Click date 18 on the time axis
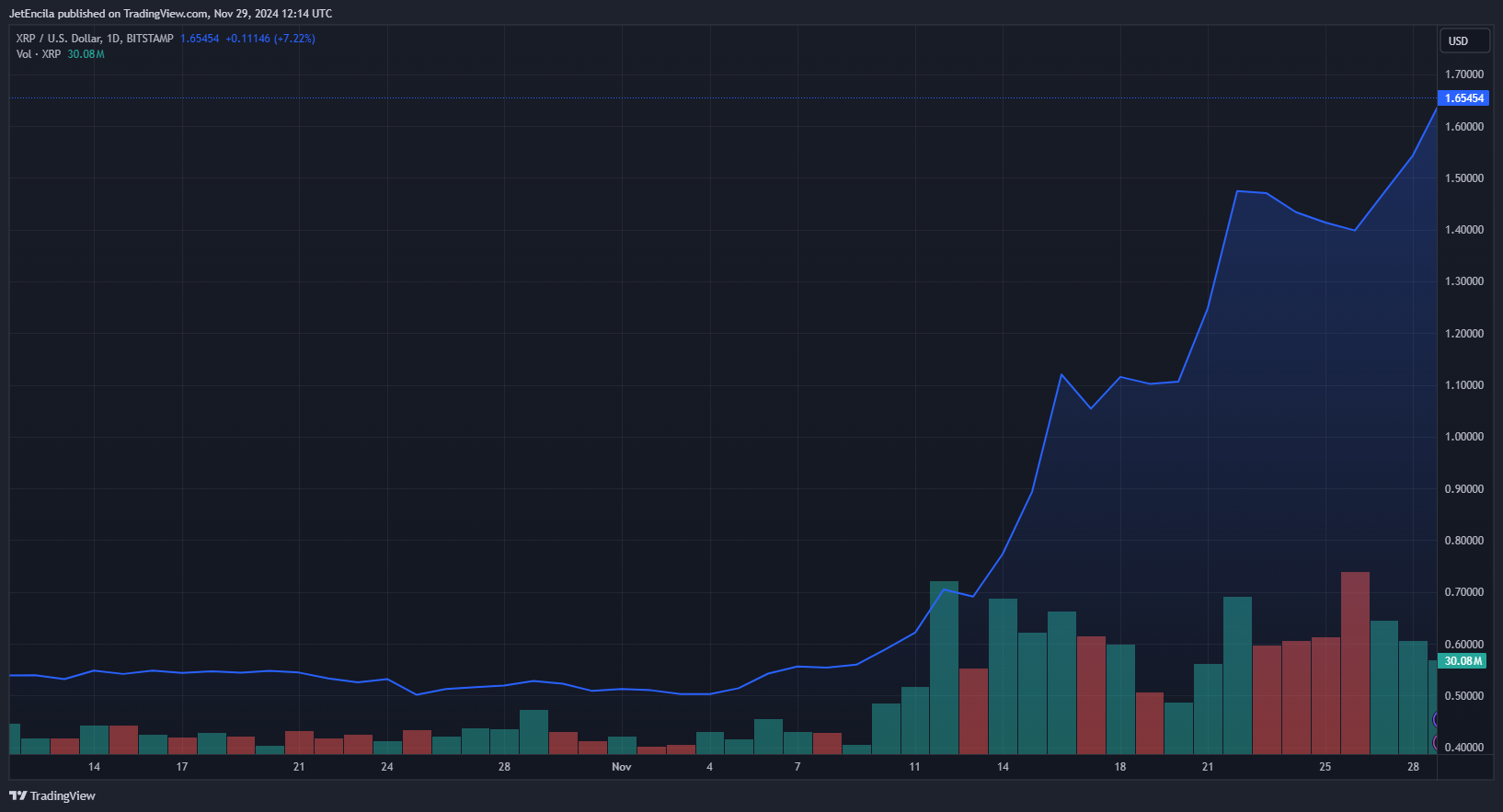The width and height of the screenshot is (1503, 812). (x=1119, y=767)
